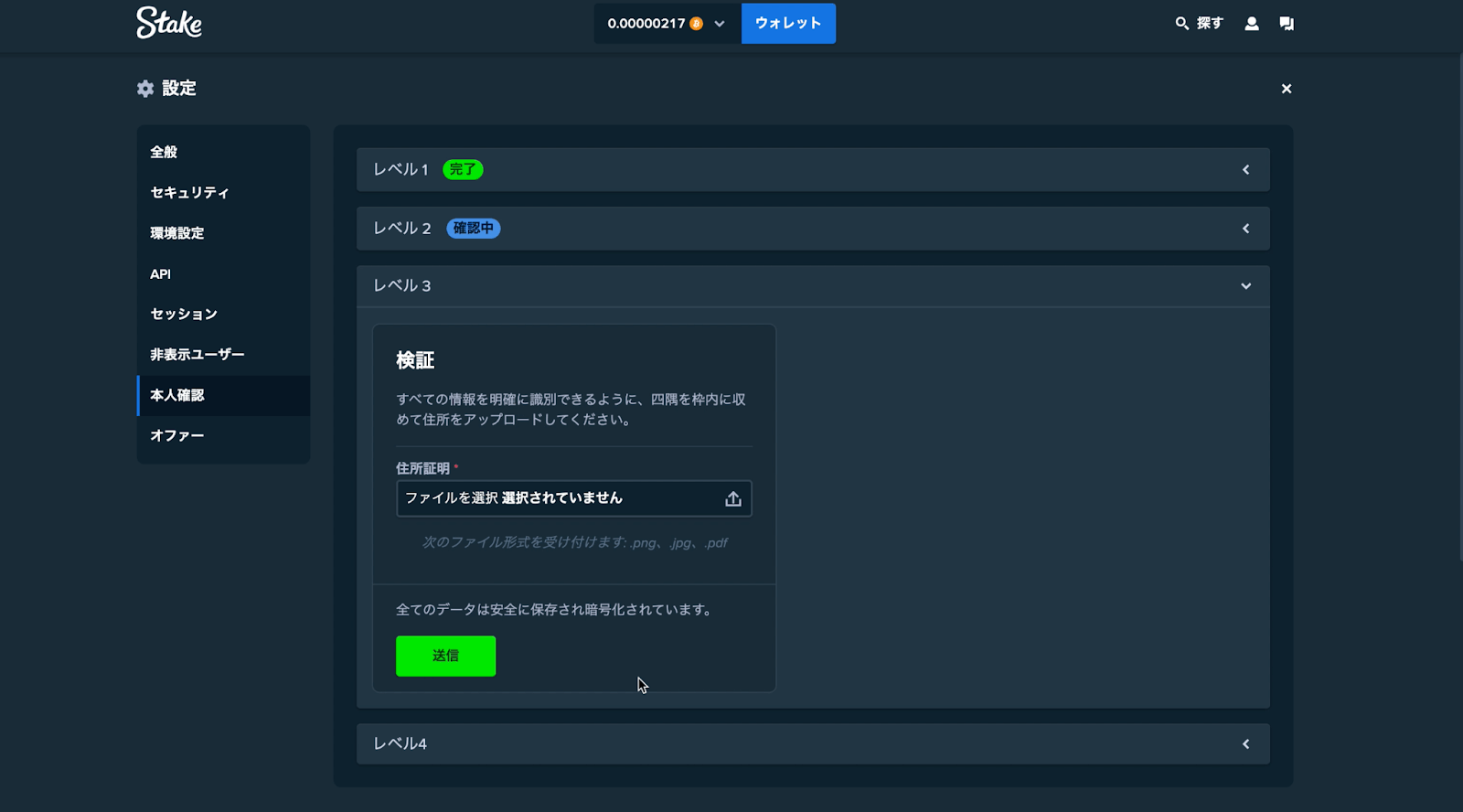Click the レベル4 header text

[x=400, y=744]
